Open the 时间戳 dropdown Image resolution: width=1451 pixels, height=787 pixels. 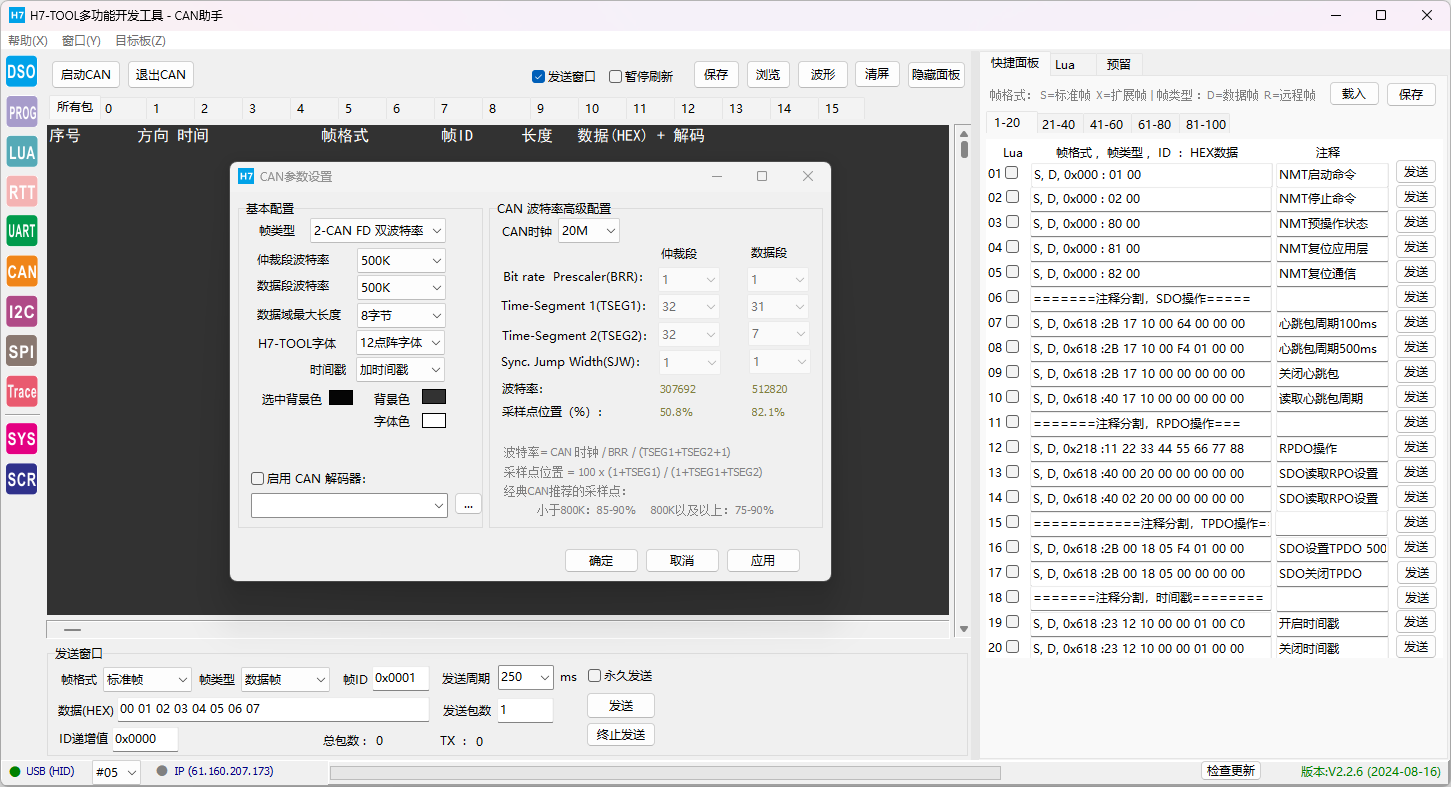click(x=401, y=370)
